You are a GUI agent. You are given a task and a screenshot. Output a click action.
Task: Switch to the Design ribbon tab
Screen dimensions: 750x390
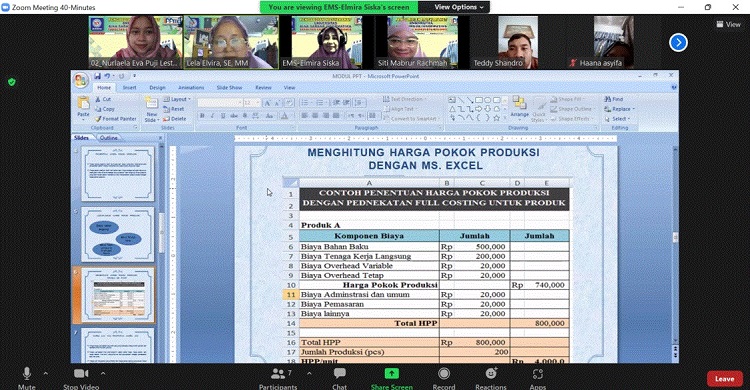tap(157, 88)
